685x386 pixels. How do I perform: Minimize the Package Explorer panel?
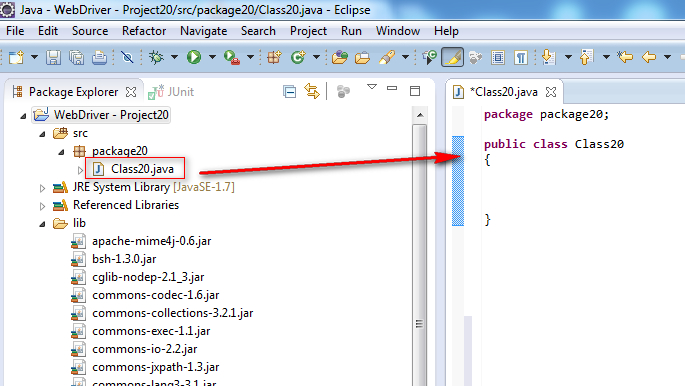tap(392, 88)
